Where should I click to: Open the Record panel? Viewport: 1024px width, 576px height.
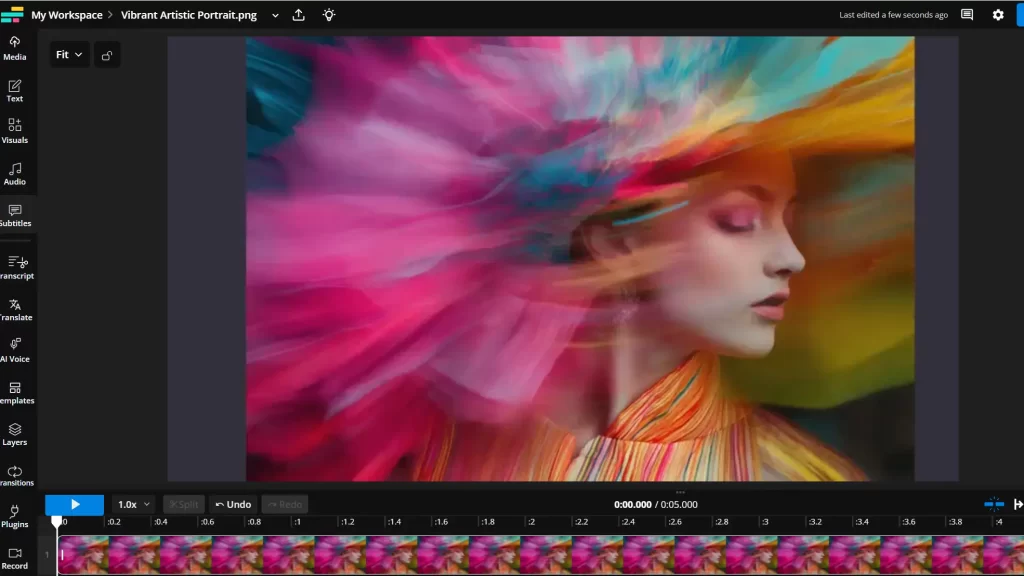point(15,557)
